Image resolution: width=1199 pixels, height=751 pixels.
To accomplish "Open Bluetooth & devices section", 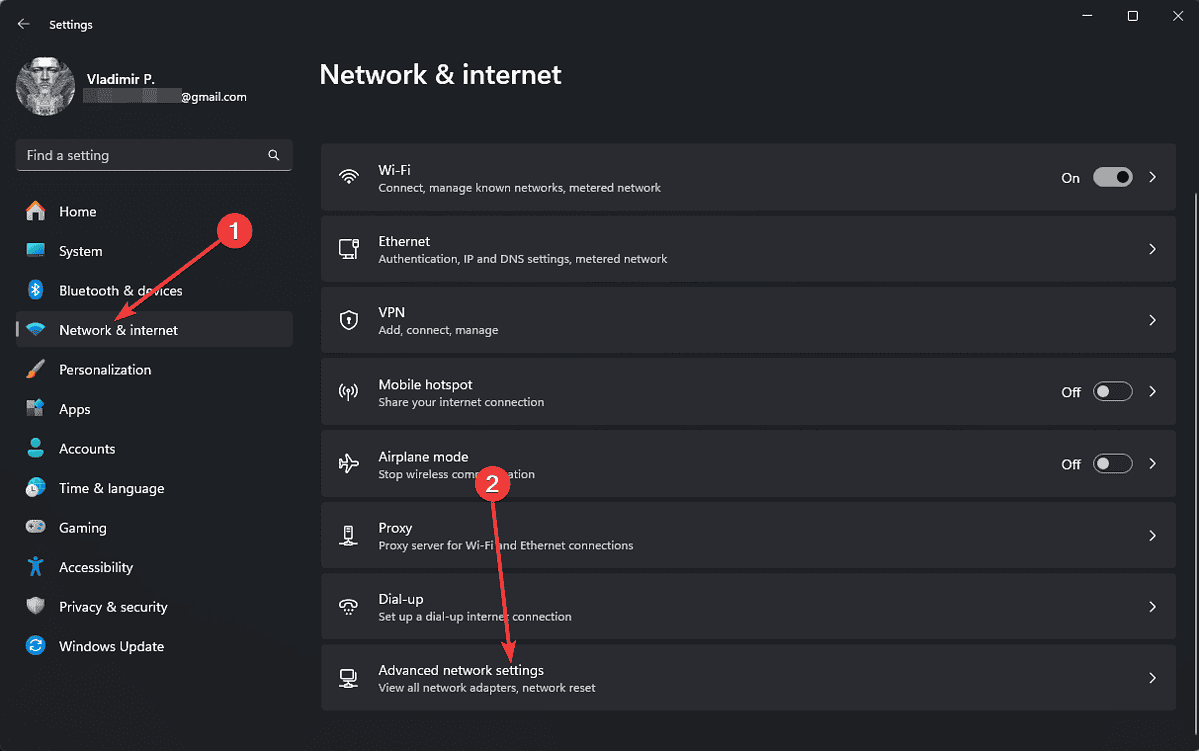I will (154, 291).
